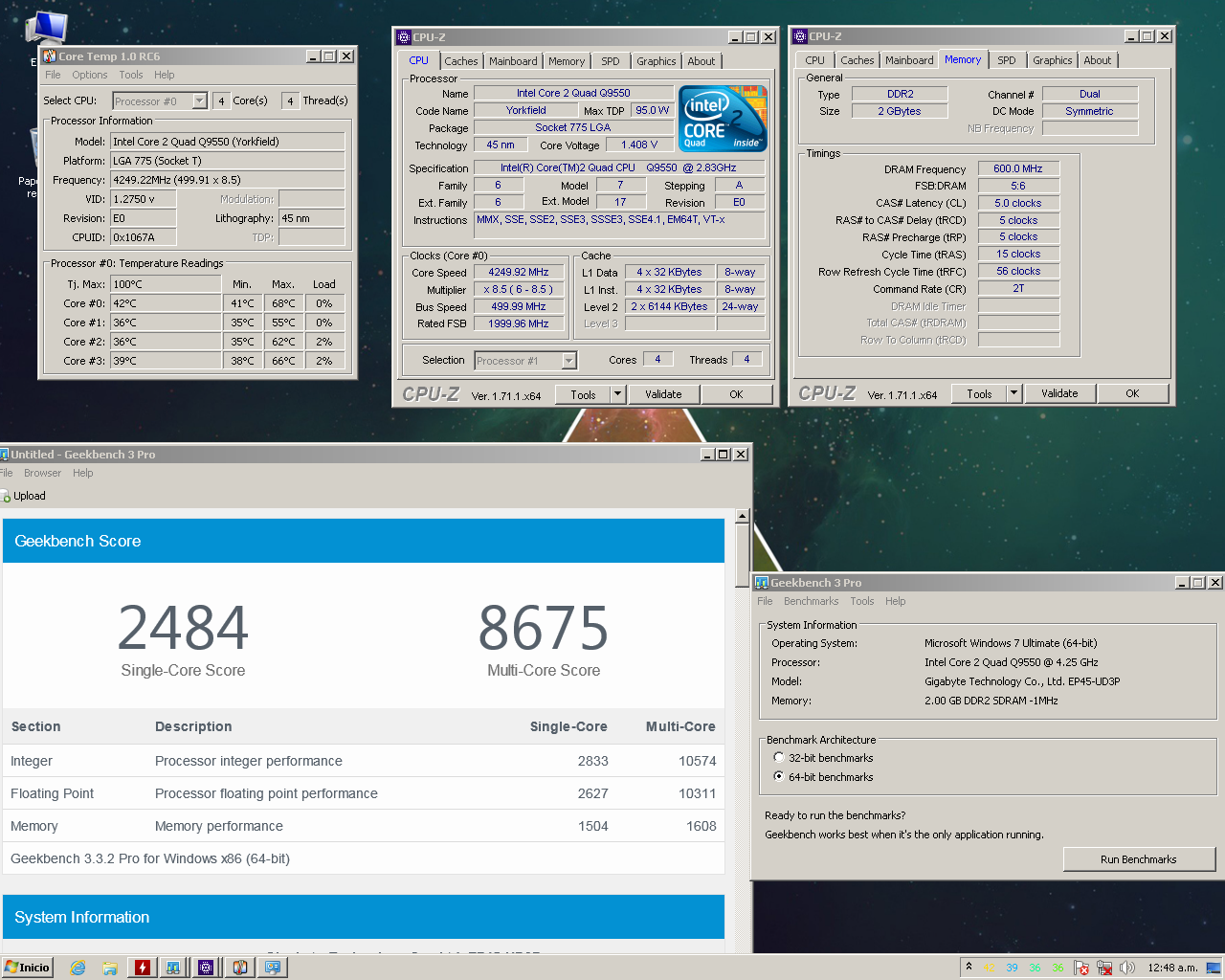Click the thermometer-style Core Temp taskbar icon

coord(239,968)
